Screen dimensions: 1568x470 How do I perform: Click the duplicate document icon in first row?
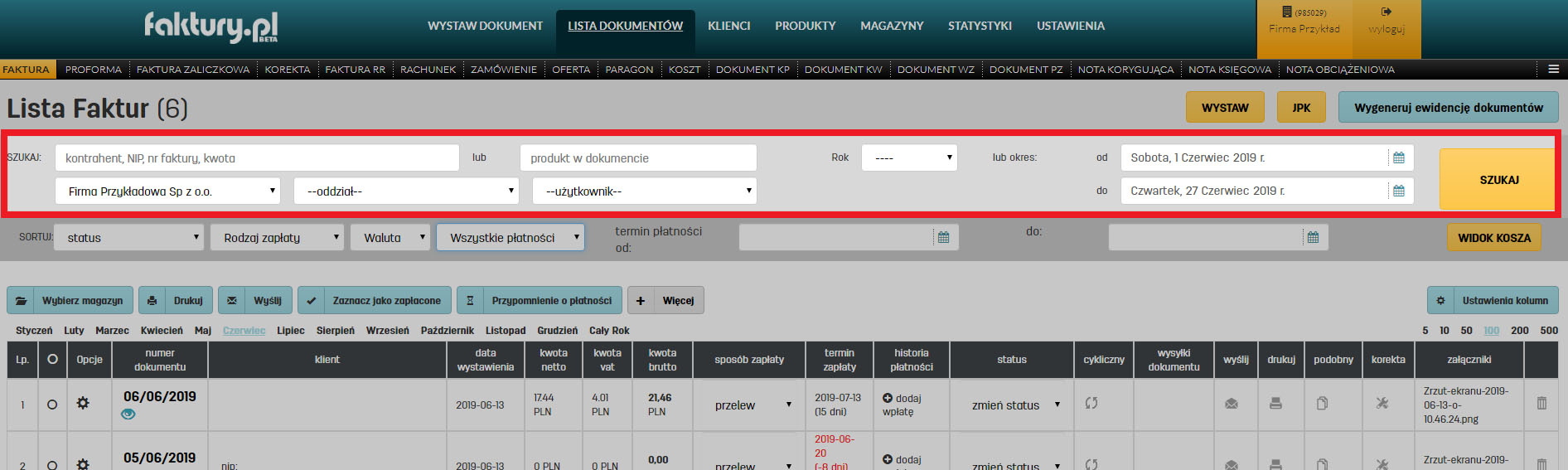(x=1322, y=404)
